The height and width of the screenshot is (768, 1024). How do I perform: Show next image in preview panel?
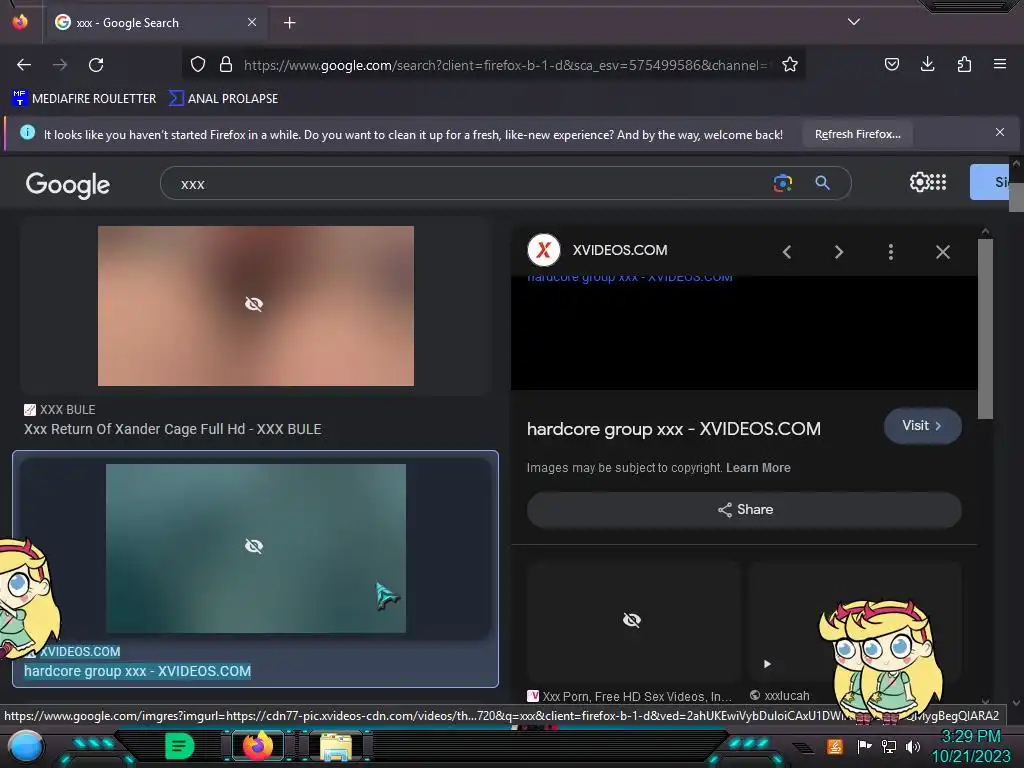[x=839, y=252]
